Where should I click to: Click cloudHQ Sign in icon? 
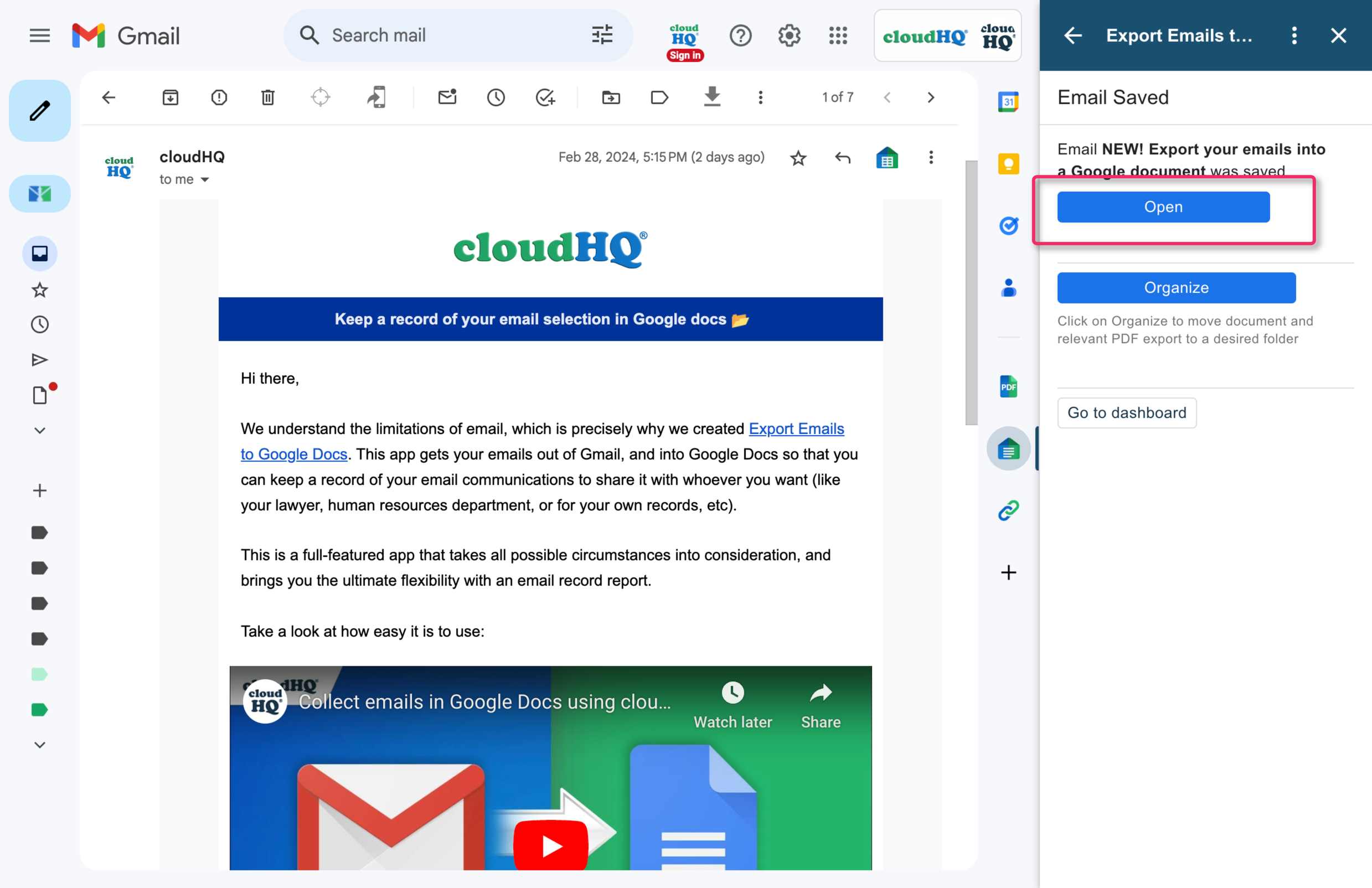pyautogui.click(x=685, y=42)
